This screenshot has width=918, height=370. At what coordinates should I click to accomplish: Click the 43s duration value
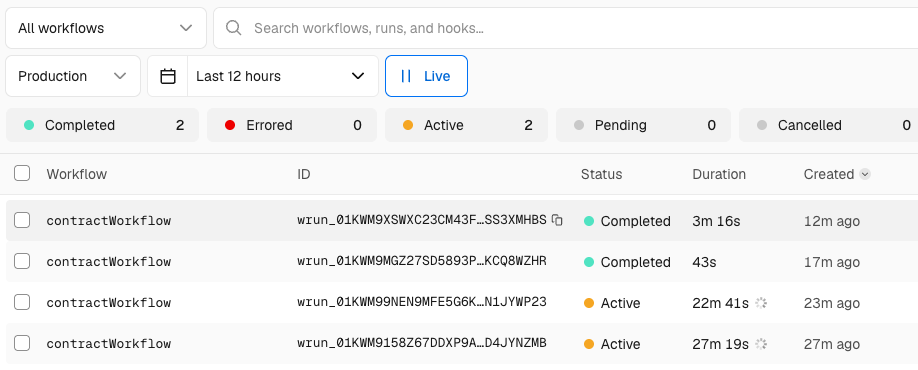point(704,262)
